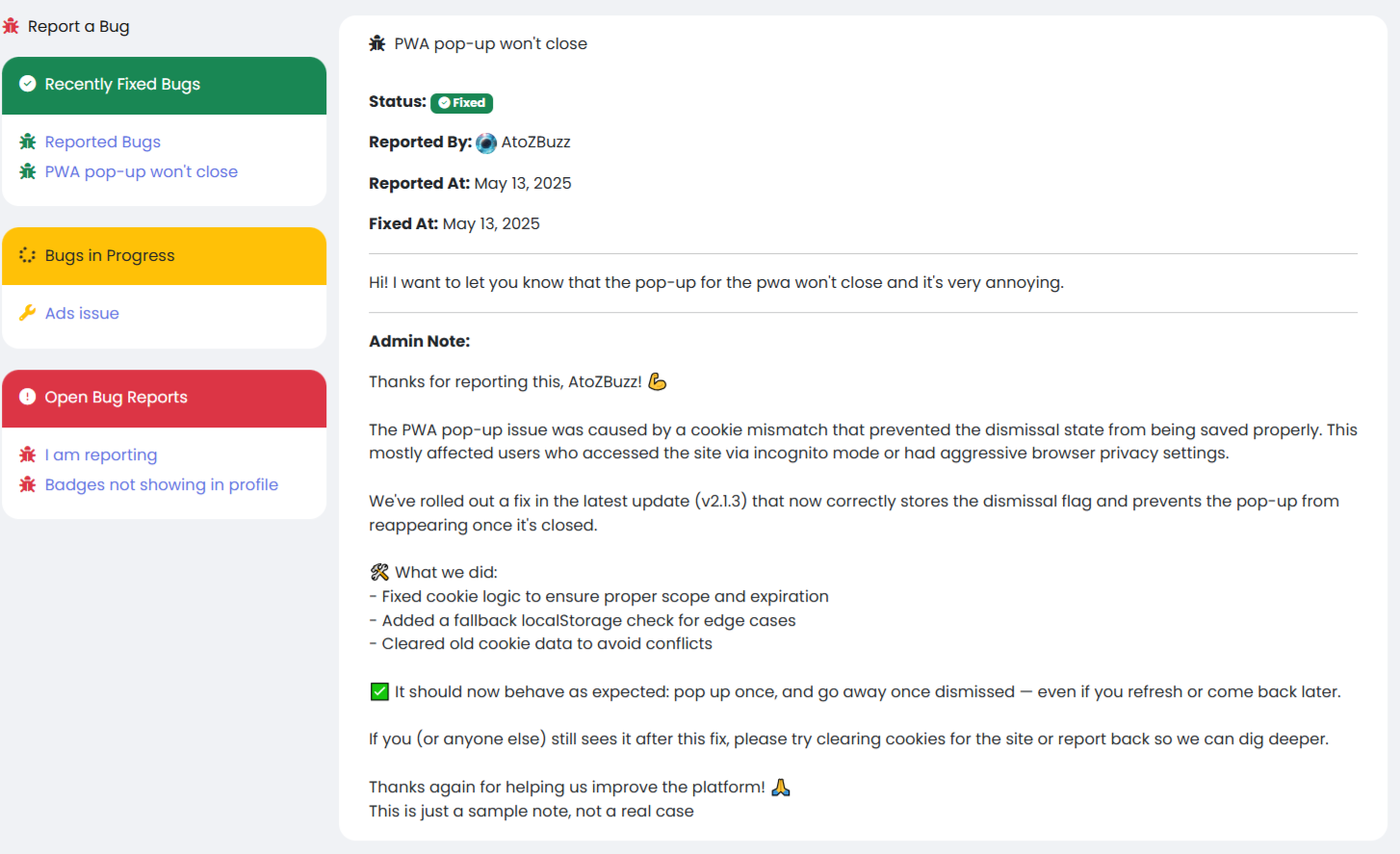The width and height of the screenshot is (1400, 854).
Task: Open the Reported Bugs link
Action: (x=102, y=142)
